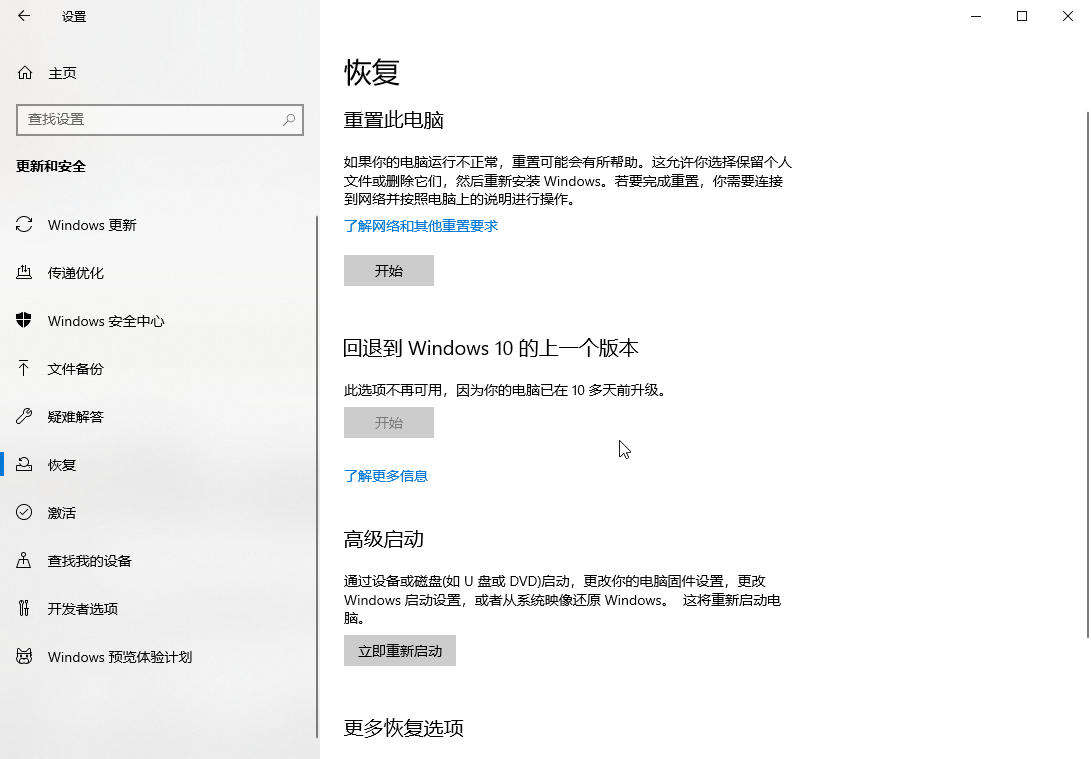Click the main page vertical scrollbar
The image size is (1091, 759).
click(x=1088, y=374)
